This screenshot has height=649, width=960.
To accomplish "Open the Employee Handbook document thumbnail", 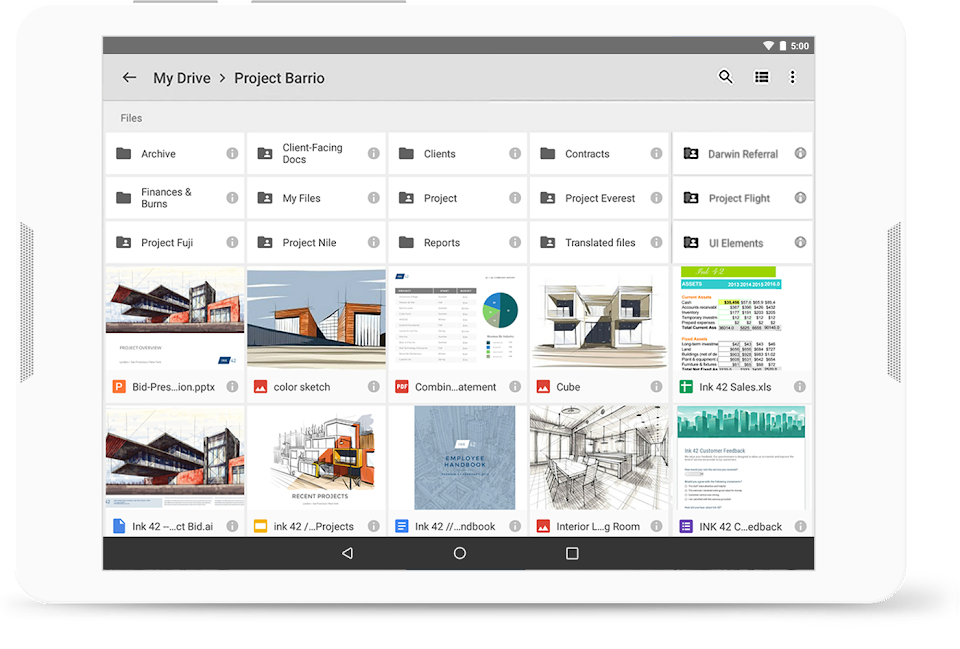I will [x=457, y=458].
